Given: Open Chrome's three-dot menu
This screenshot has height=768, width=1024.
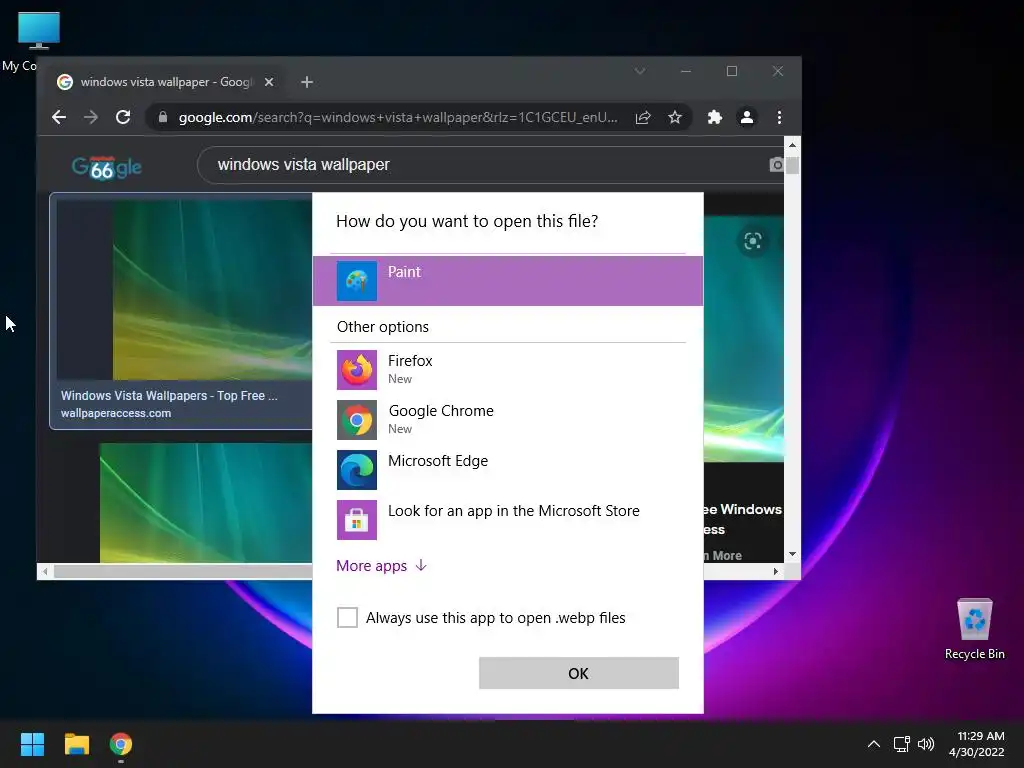Looking at the screenshot, I should [779, 117].
